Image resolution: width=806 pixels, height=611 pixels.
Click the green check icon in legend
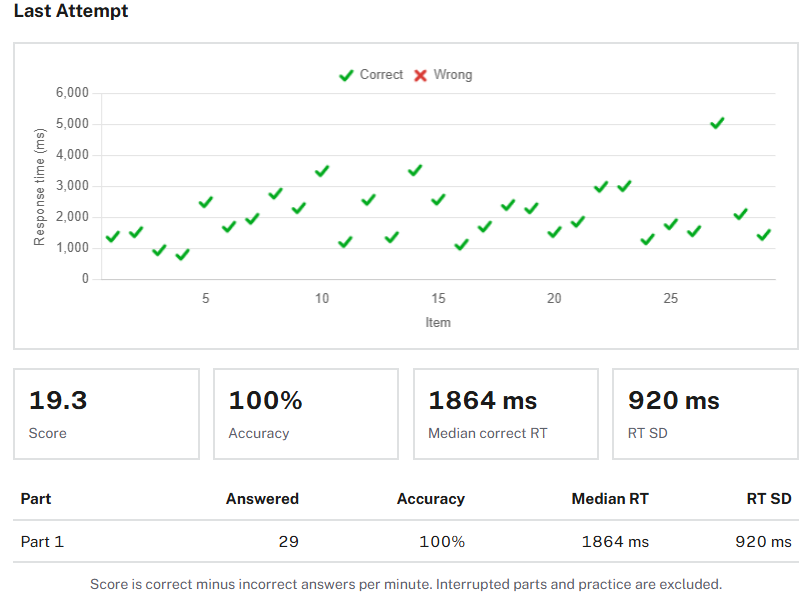[346, 76]
